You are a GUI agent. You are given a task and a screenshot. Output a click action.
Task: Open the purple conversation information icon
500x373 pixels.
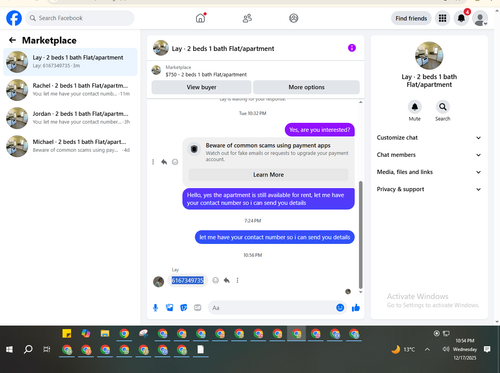tap(352, 48)
